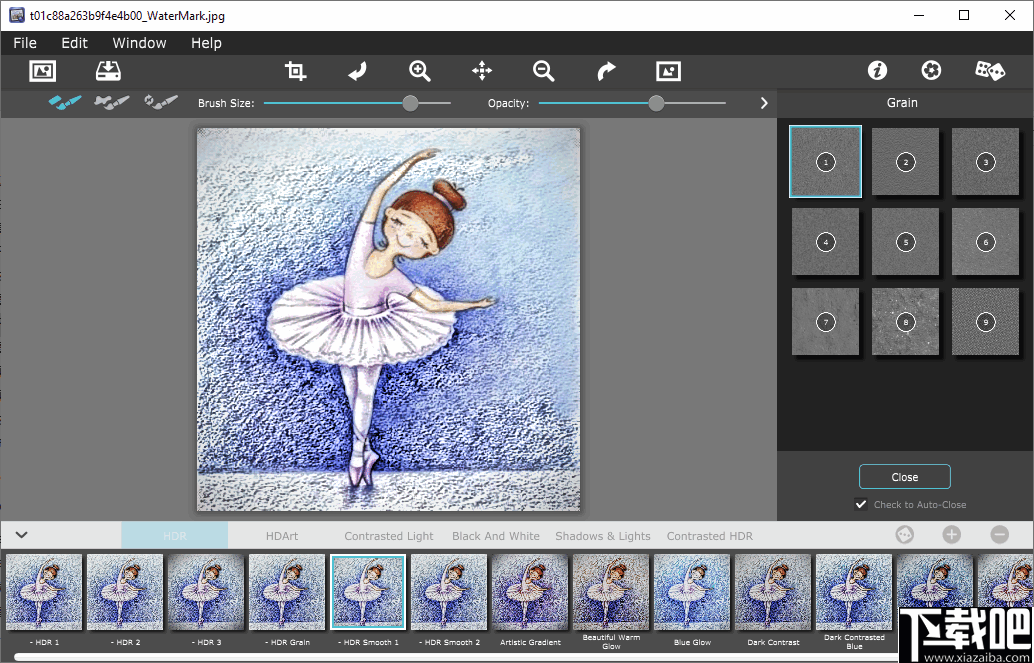Click the Close button in the Grain panel
Viewport: 1034px width, 663px height.
(904, 476)
